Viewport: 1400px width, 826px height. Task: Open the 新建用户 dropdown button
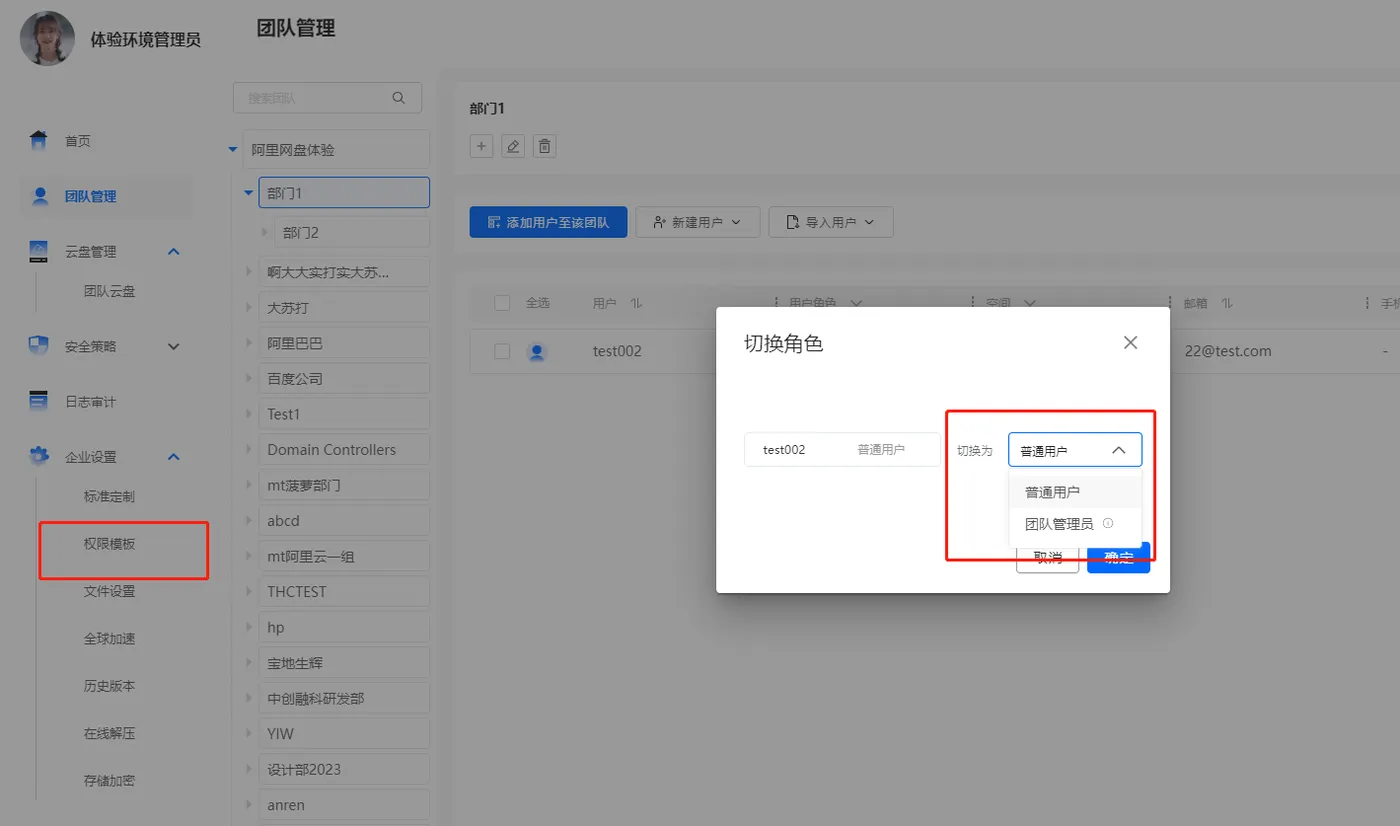(x=698, y=222)
